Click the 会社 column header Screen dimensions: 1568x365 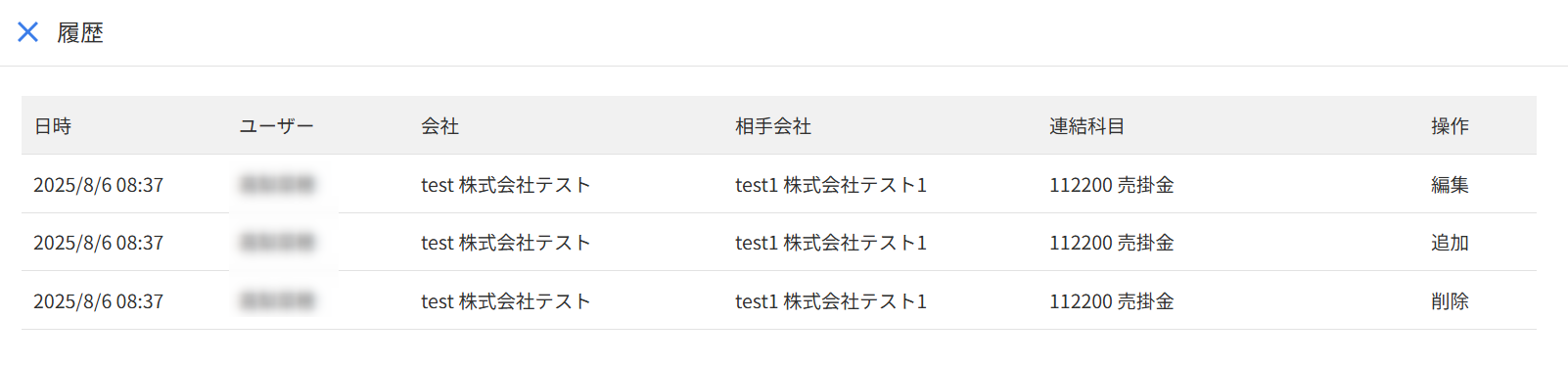point(440,126)
